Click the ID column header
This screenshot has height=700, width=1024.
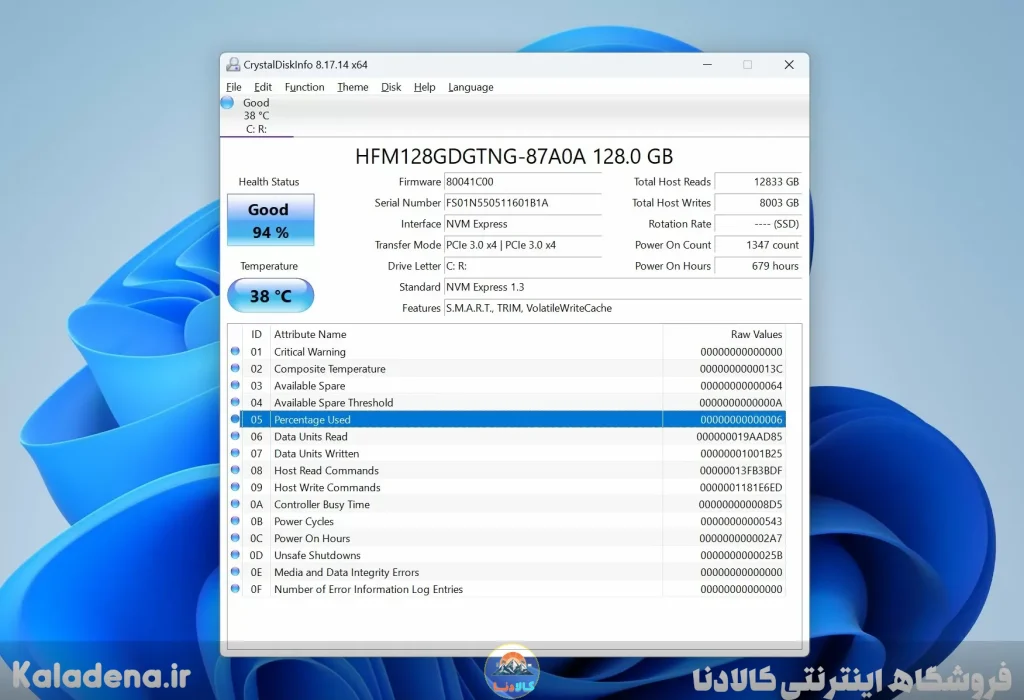(x=256, y=334)
